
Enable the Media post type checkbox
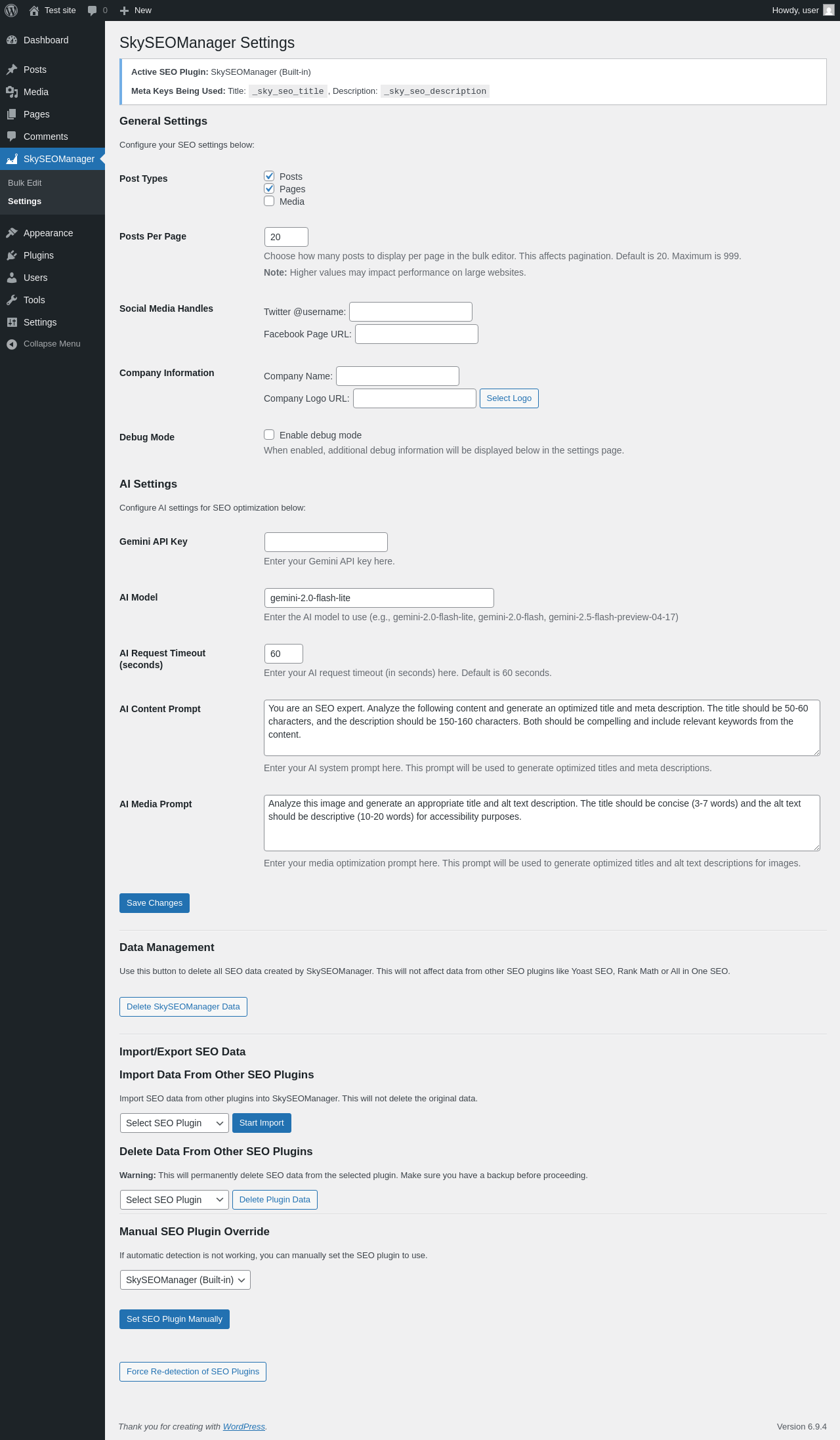pos(269,201)
